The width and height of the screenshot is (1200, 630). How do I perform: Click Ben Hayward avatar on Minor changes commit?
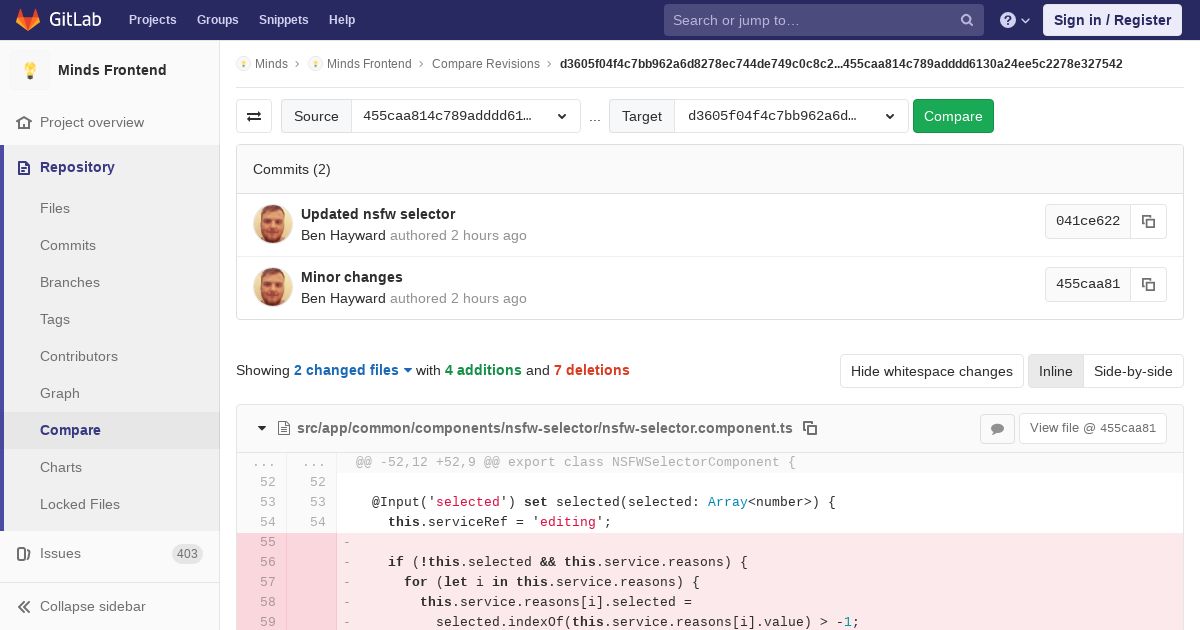pyautogui.click(x=273, y=287)
